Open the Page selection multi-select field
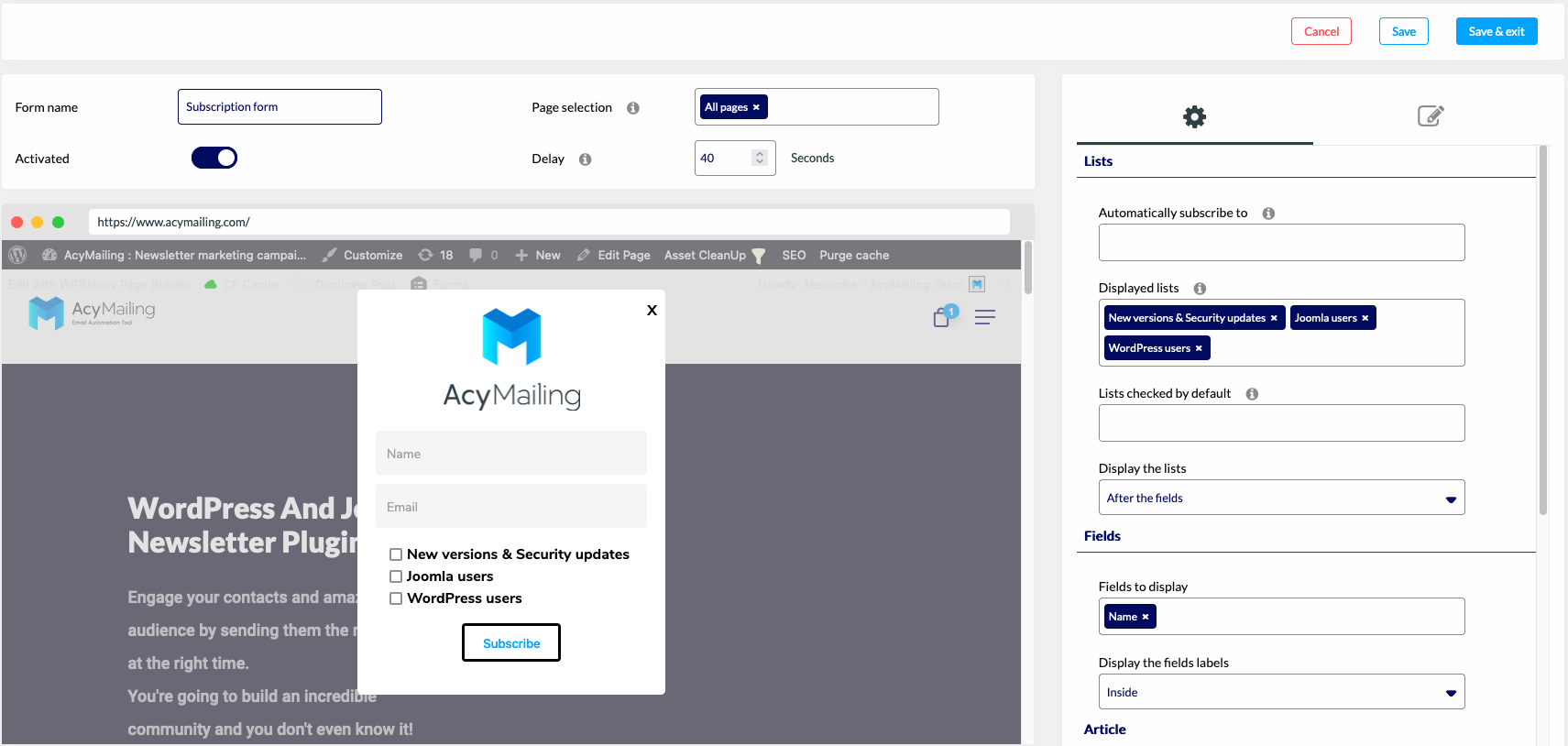Image resolution: width=1568 pixels, height=746 pixels. tap(817, 107)
